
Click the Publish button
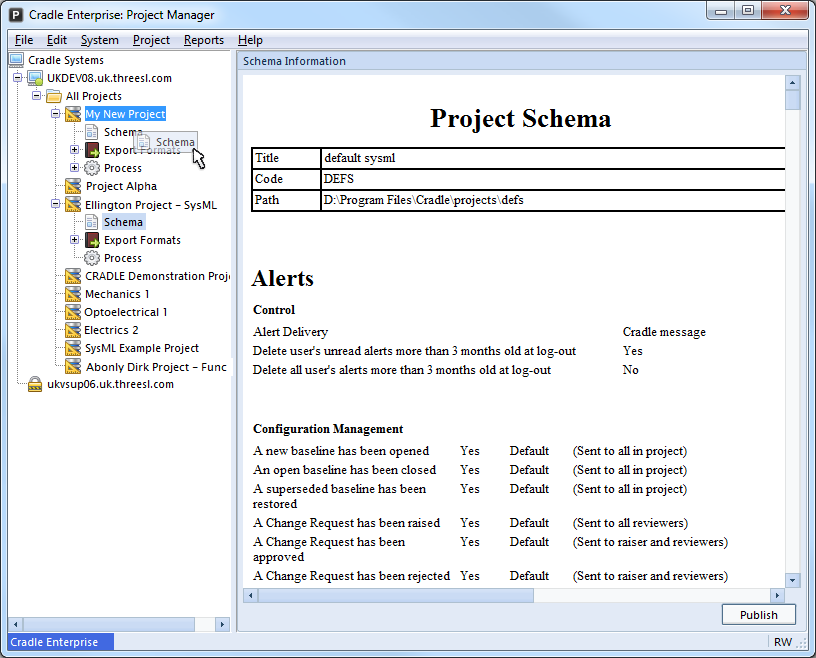[758, 614]
